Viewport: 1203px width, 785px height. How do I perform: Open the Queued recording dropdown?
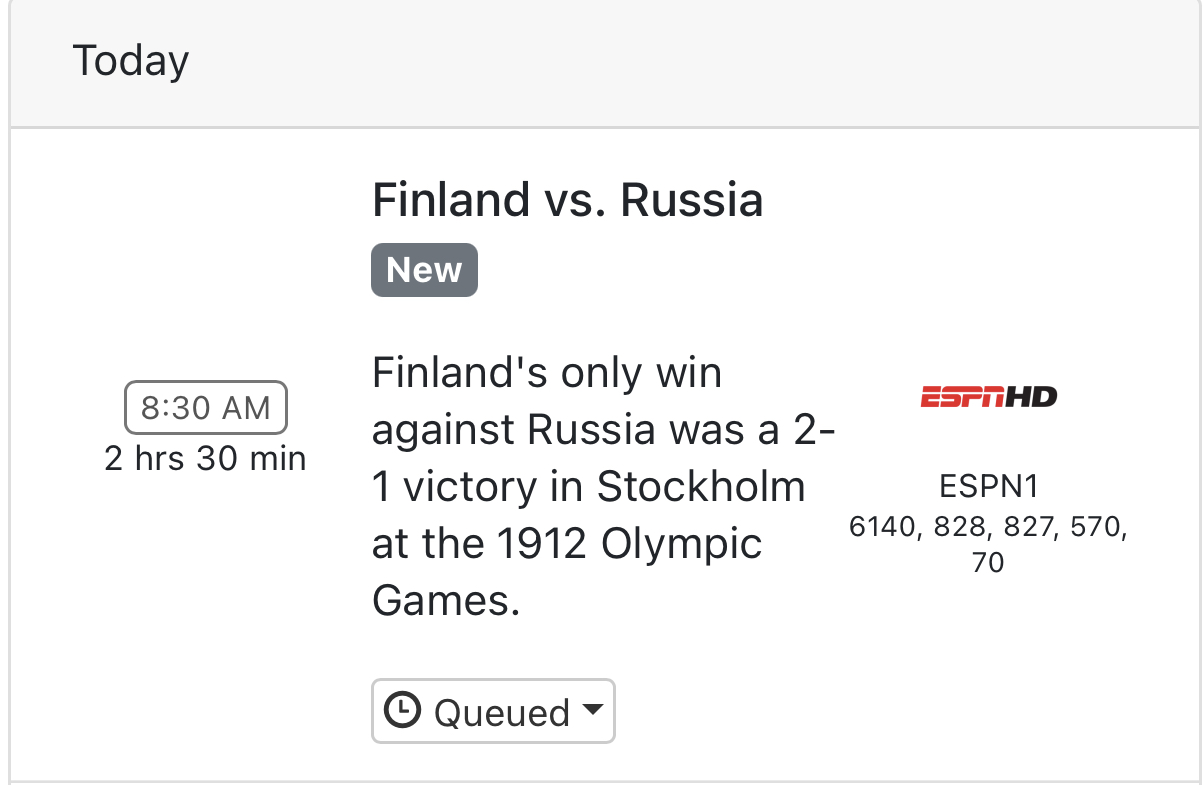[x=493, y=711]
